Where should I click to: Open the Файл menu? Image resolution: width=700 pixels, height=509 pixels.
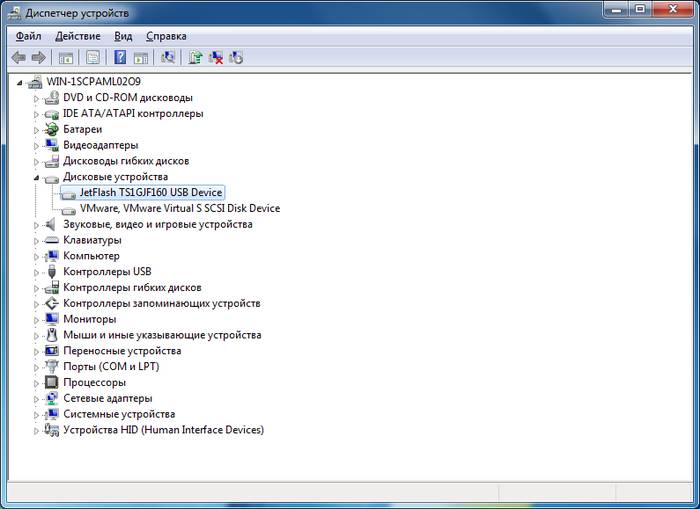pos(28,36)
